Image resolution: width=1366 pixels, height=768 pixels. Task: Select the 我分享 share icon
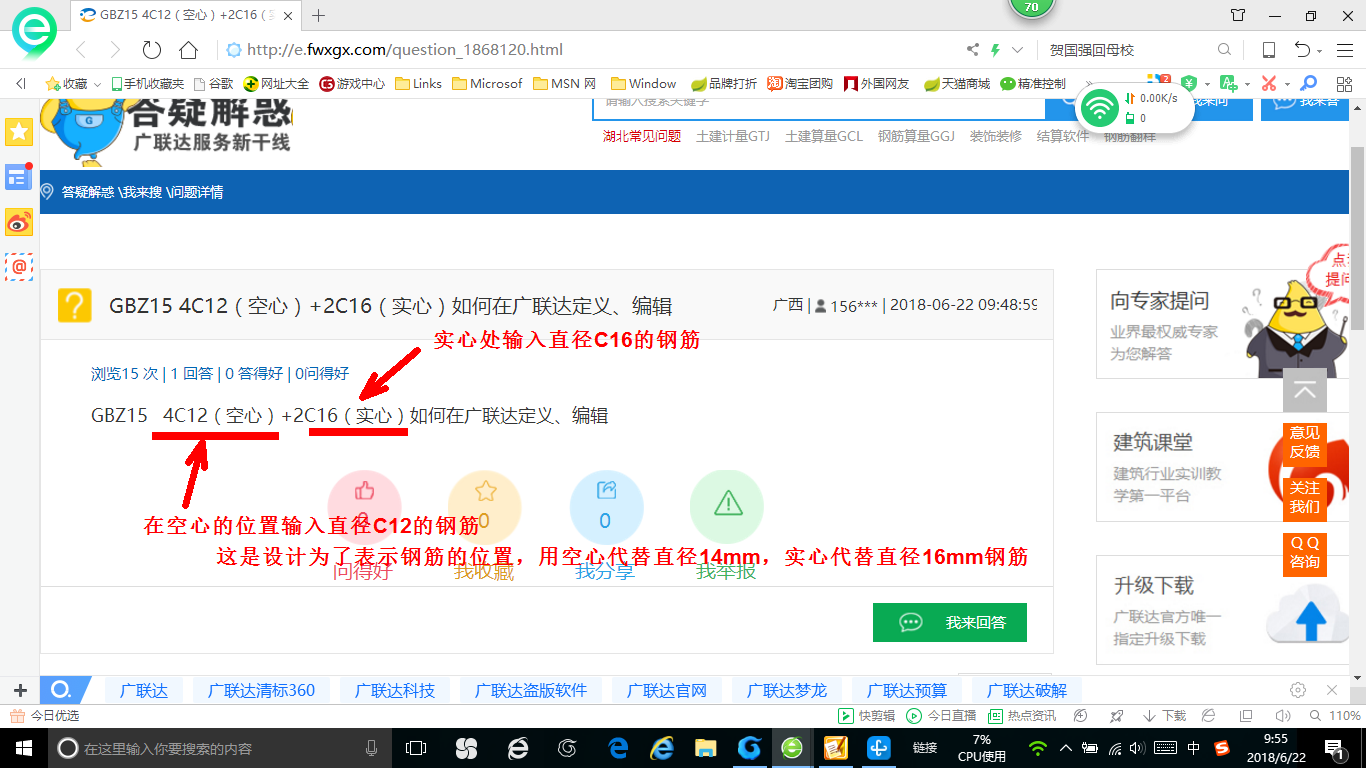pyautogui.click(x=606, y=506)
